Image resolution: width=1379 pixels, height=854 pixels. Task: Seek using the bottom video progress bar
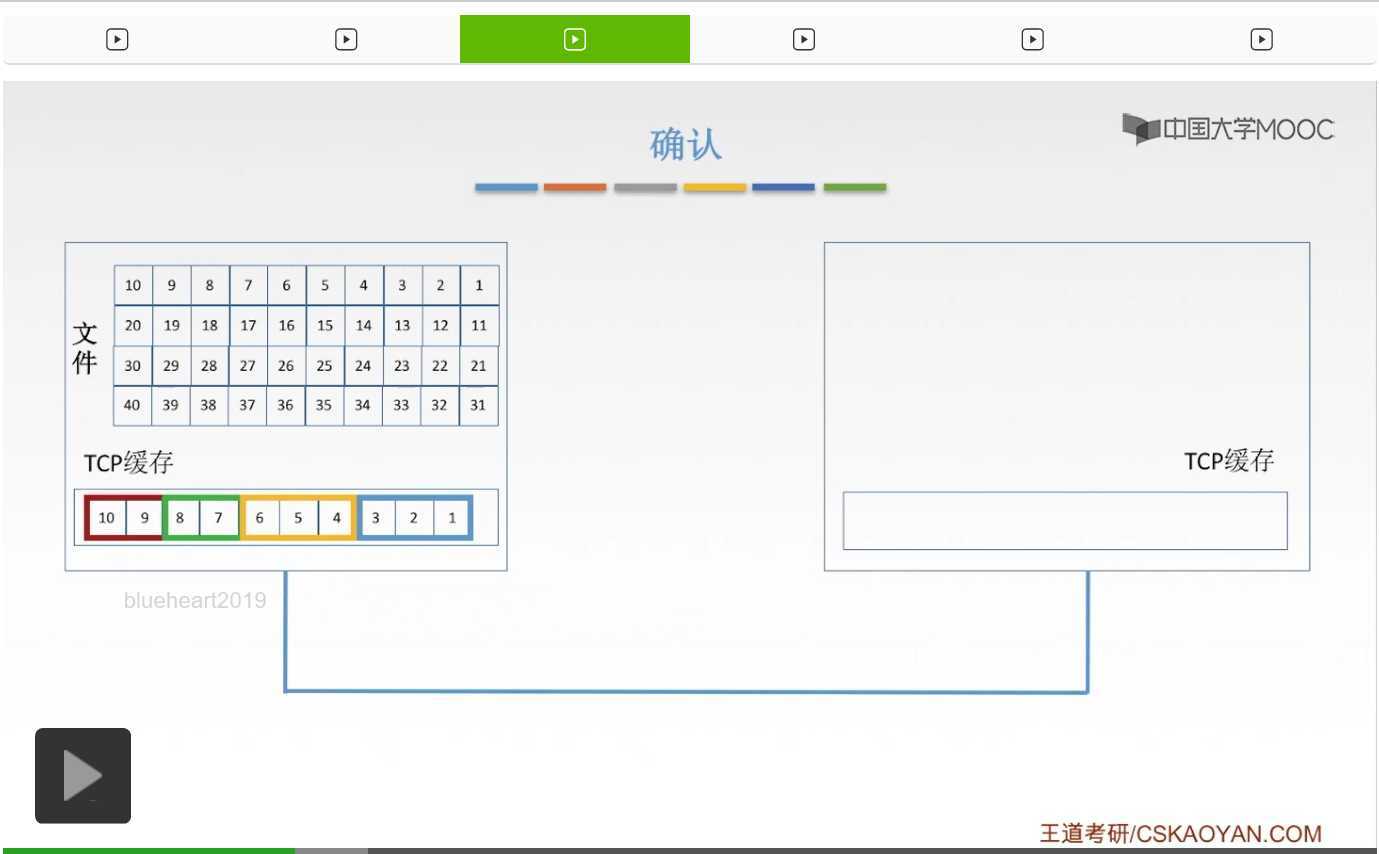[x=689, y=850]
